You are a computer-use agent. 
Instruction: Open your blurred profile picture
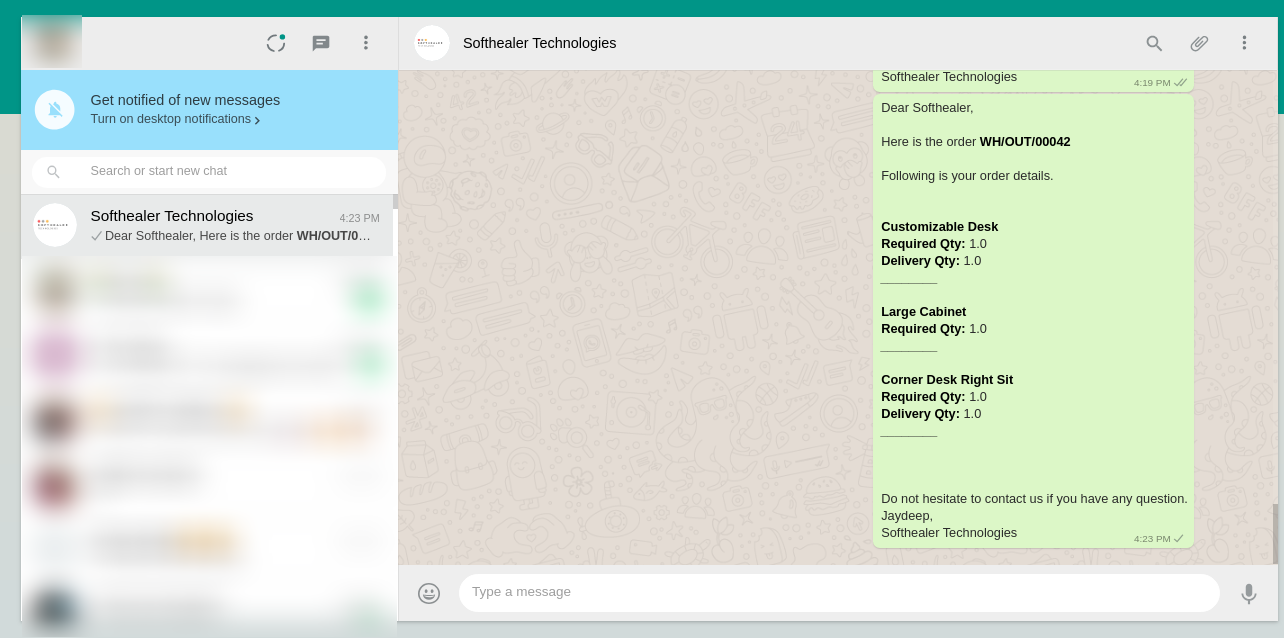[52, 42]
